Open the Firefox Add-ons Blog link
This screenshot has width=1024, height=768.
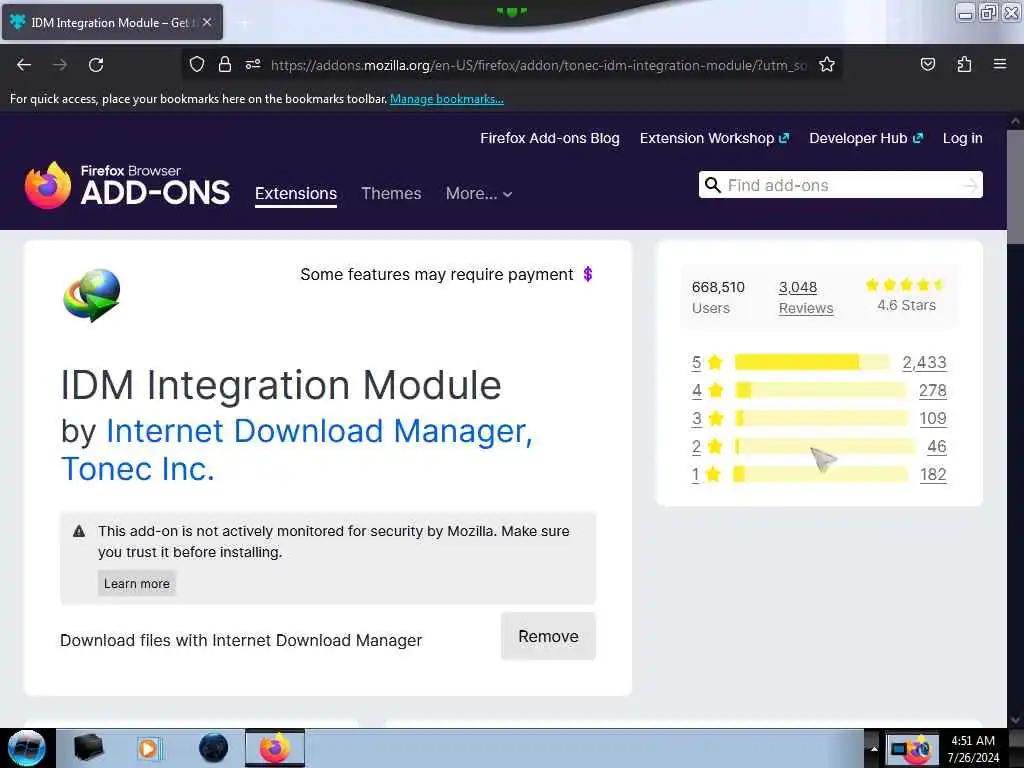pyautogui.click(x=550, y=138)
